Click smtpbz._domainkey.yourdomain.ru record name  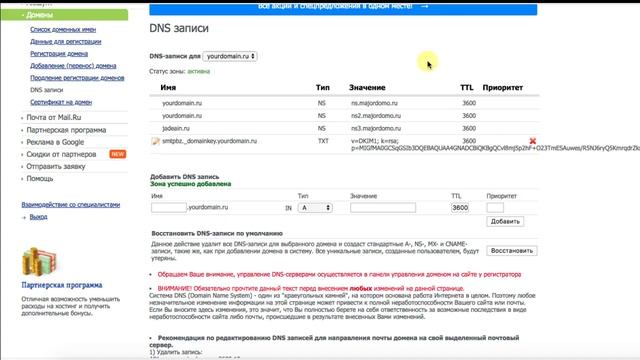pos(209,141)
